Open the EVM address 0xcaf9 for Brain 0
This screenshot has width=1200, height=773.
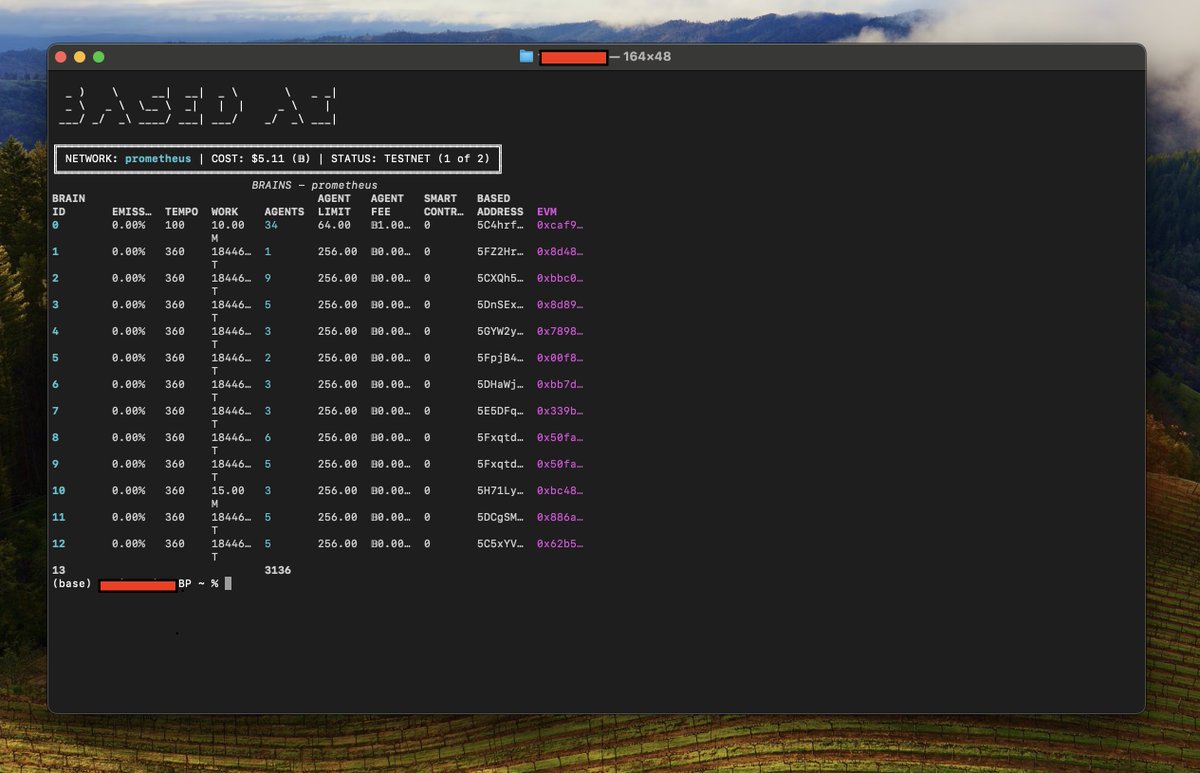(x=558, y=225)
